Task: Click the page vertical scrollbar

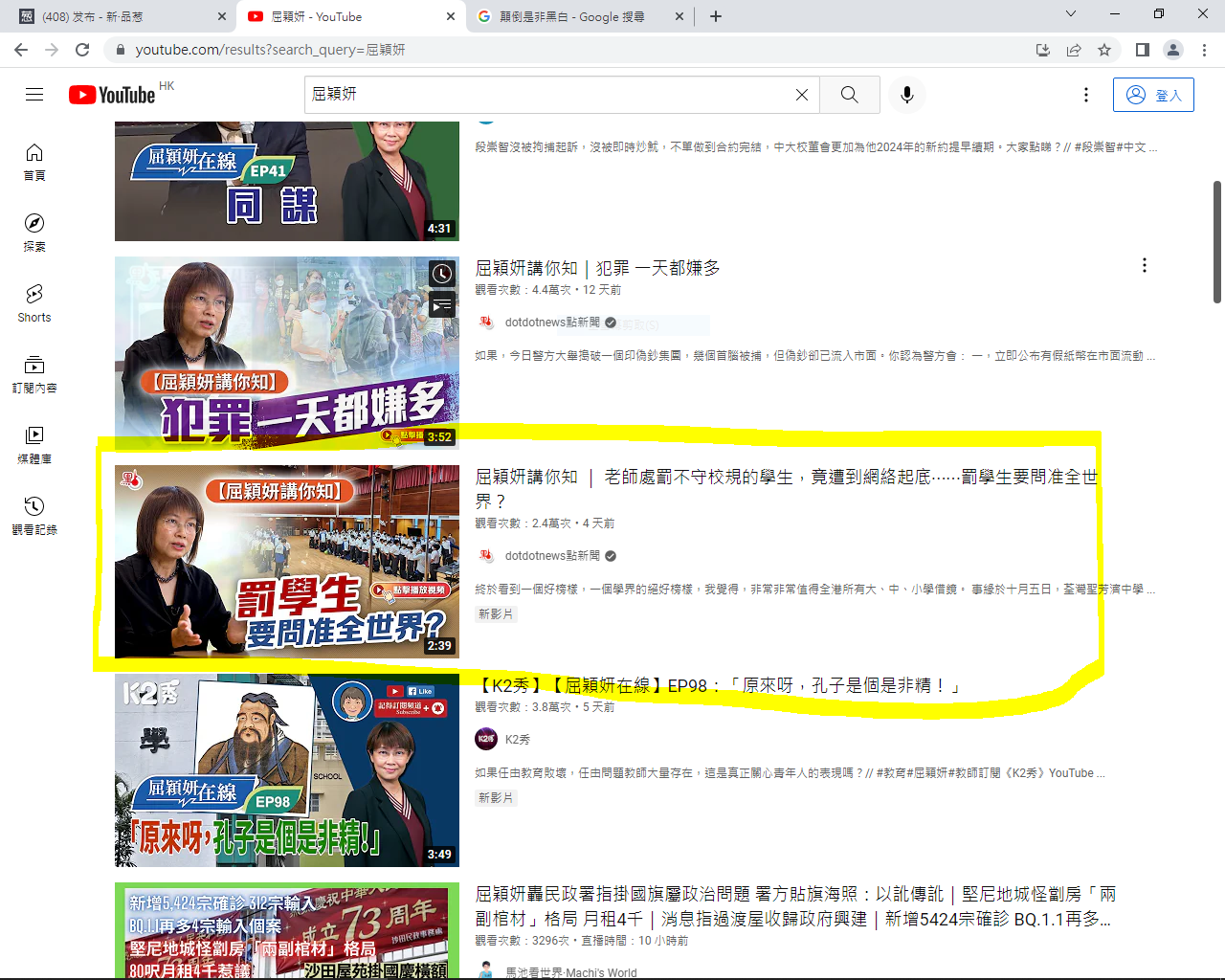Action: point(1217,242)
